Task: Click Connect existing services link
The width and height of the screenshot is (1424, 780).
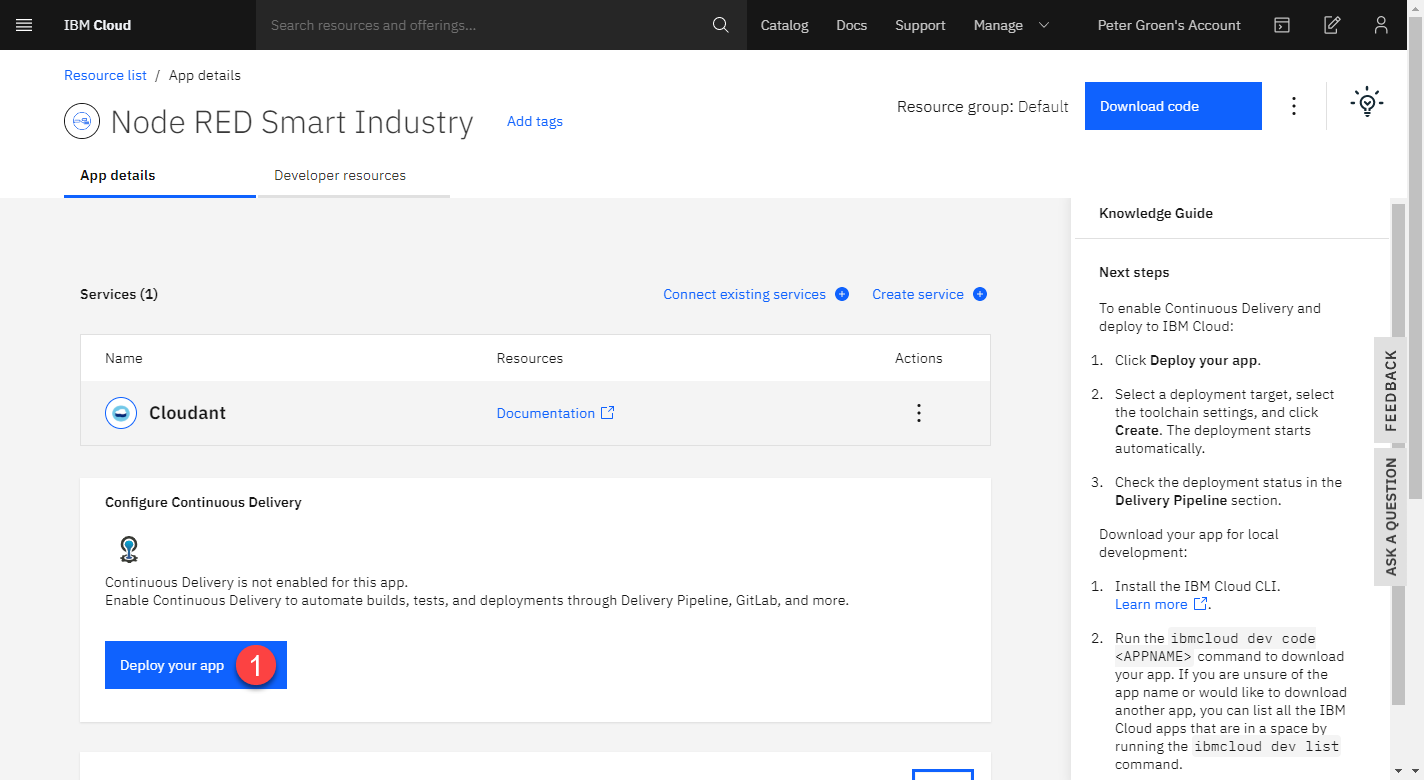Action: pyautogui.click(x=745, y=294)
